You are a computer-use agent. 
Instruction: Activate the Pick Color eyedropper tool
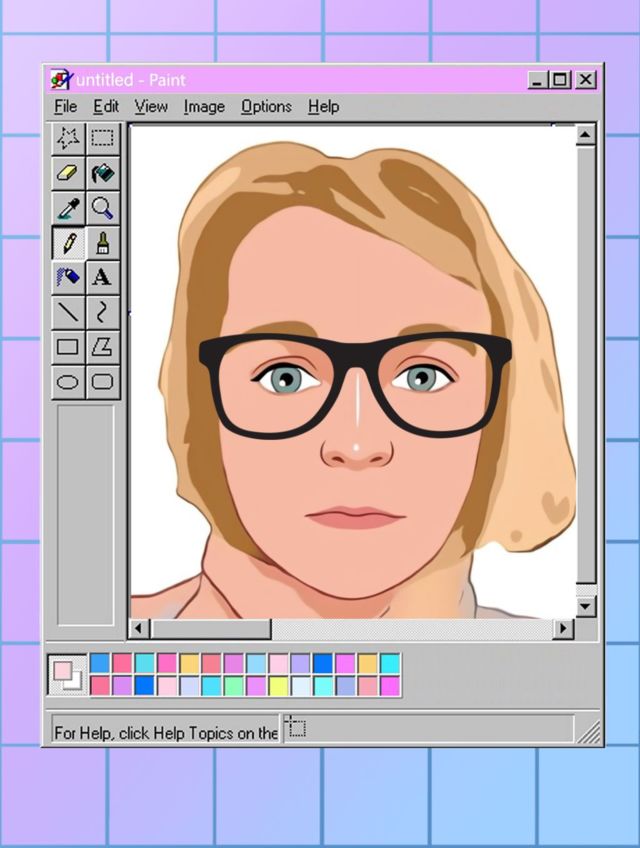68,208
